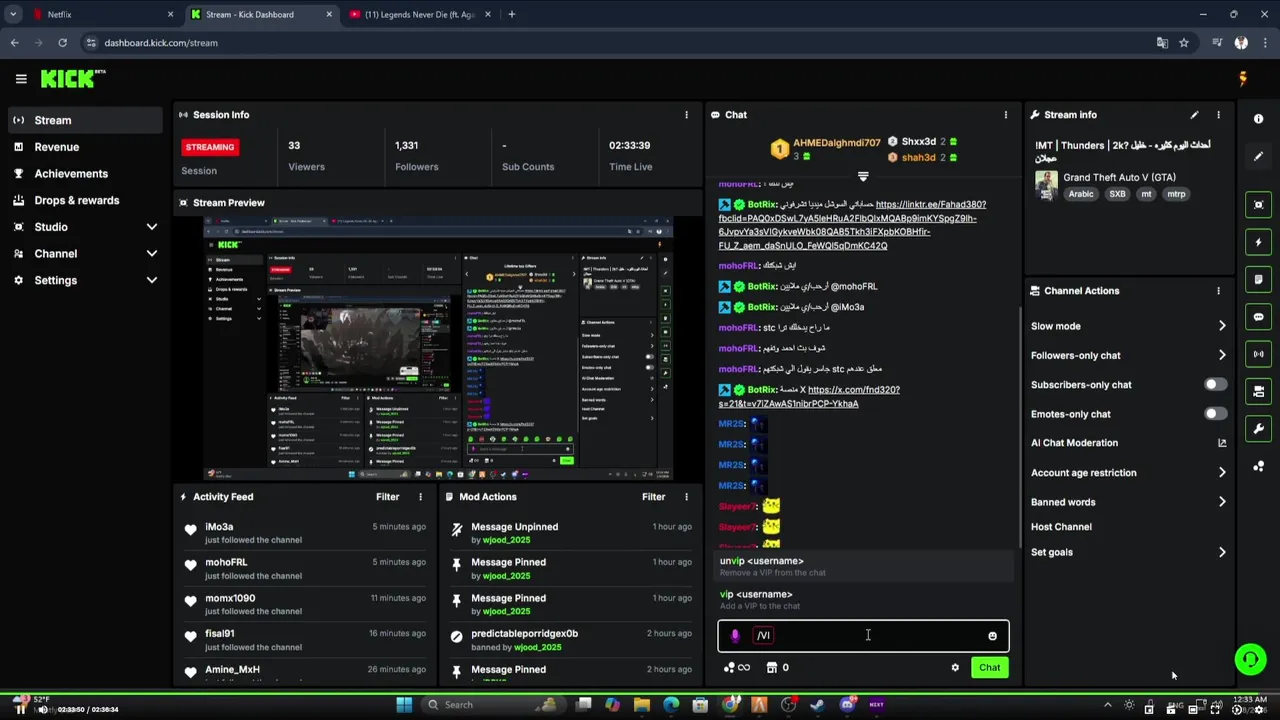Toggle the channel actions widget icon
The height and width of the screenshot is (720, 1280).
(1258, 391)
